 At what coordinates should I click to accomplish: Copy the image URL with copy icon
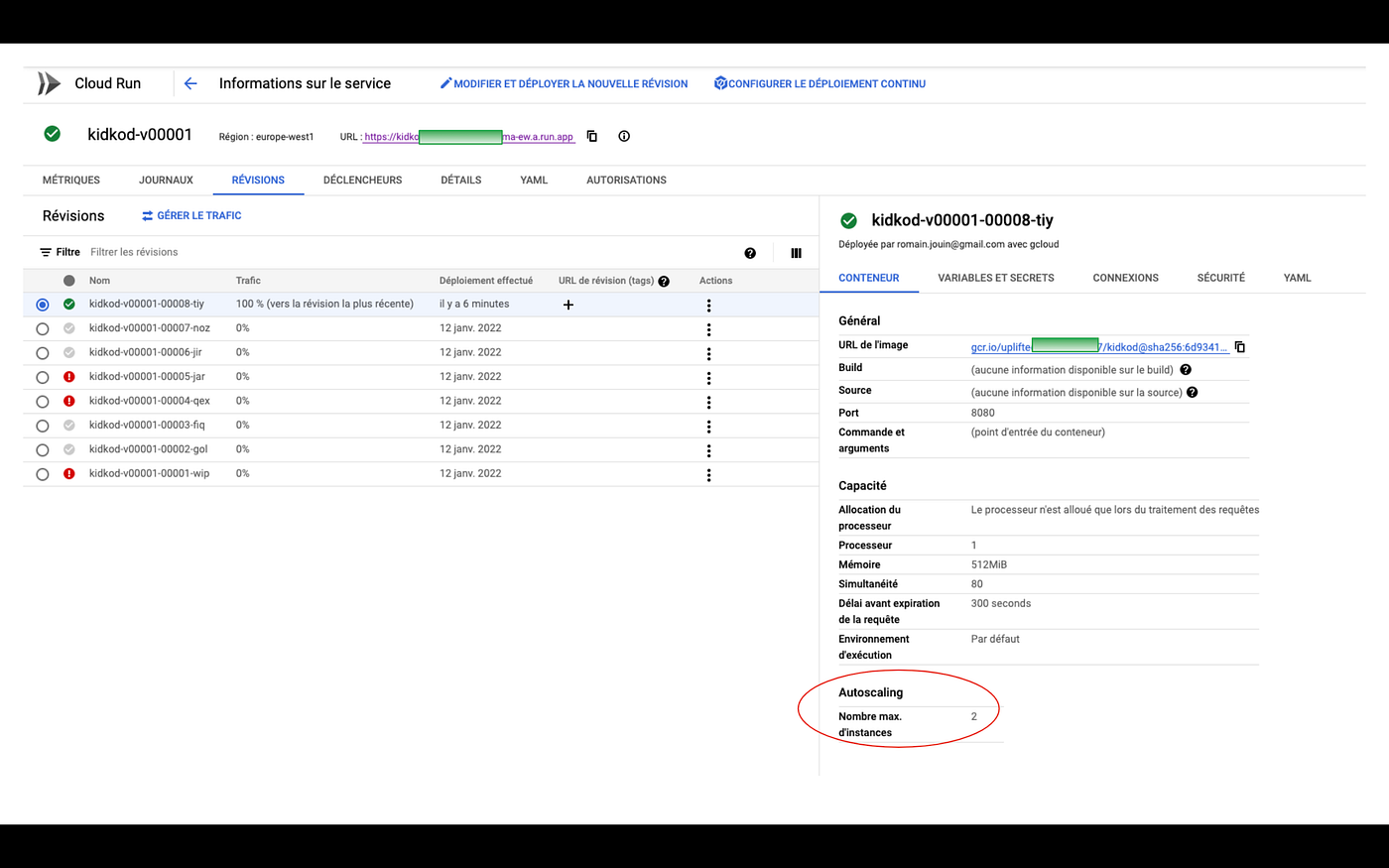pos(1240,347)
